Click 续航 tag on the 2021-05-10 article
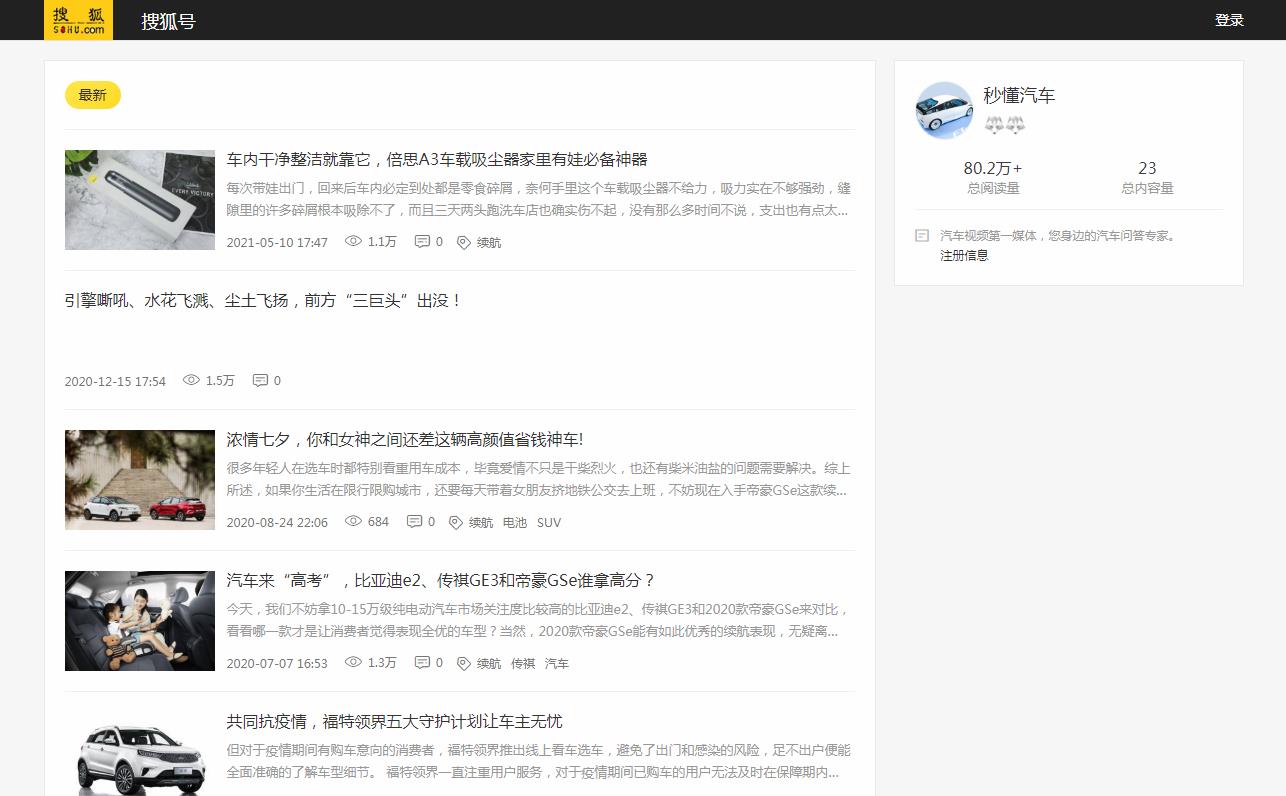The width and height of the screenshot is (1286, 796). point(489,242)
